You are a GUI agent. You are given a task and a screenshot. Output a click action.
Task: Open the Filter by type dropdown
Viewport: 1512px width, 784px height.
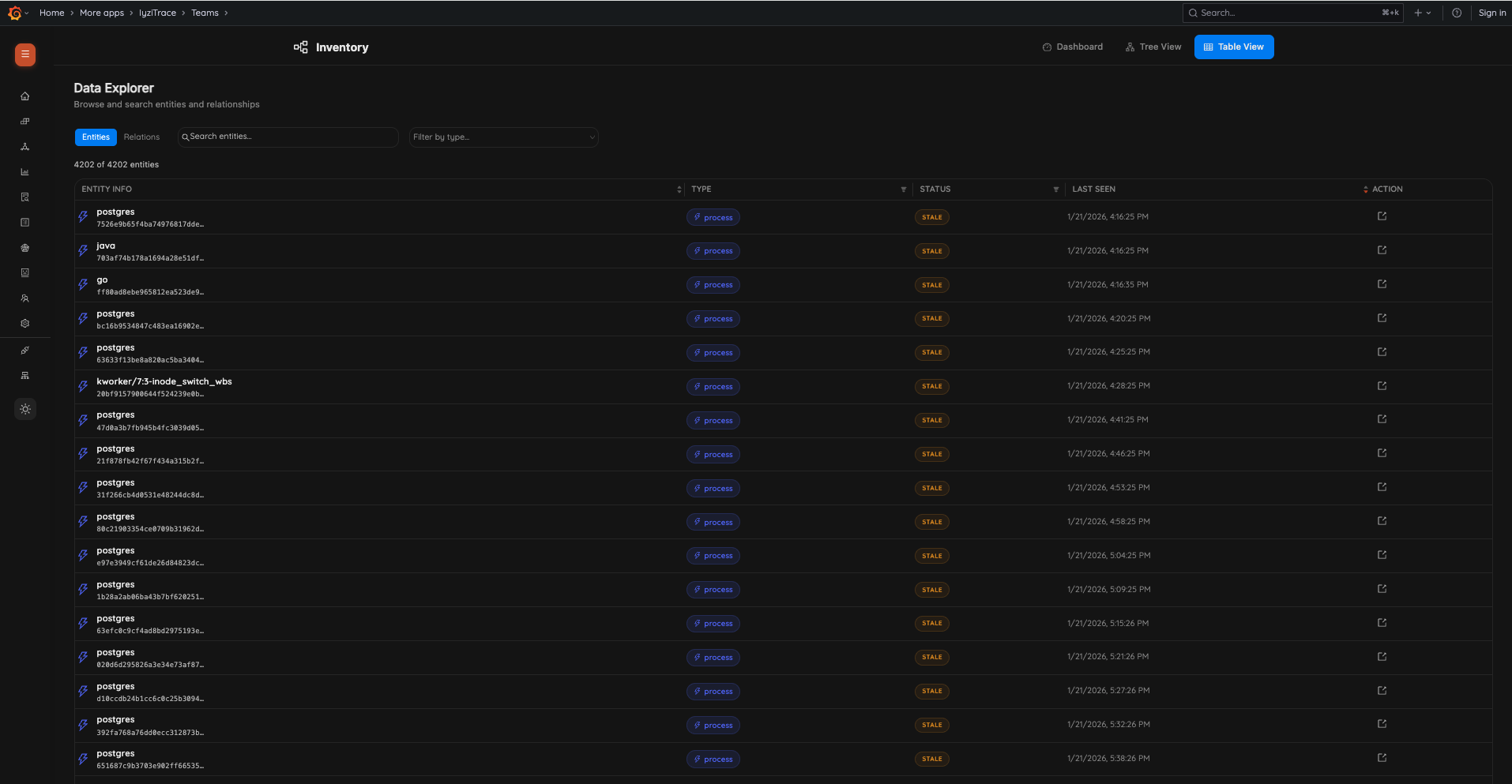coord(503,137)
